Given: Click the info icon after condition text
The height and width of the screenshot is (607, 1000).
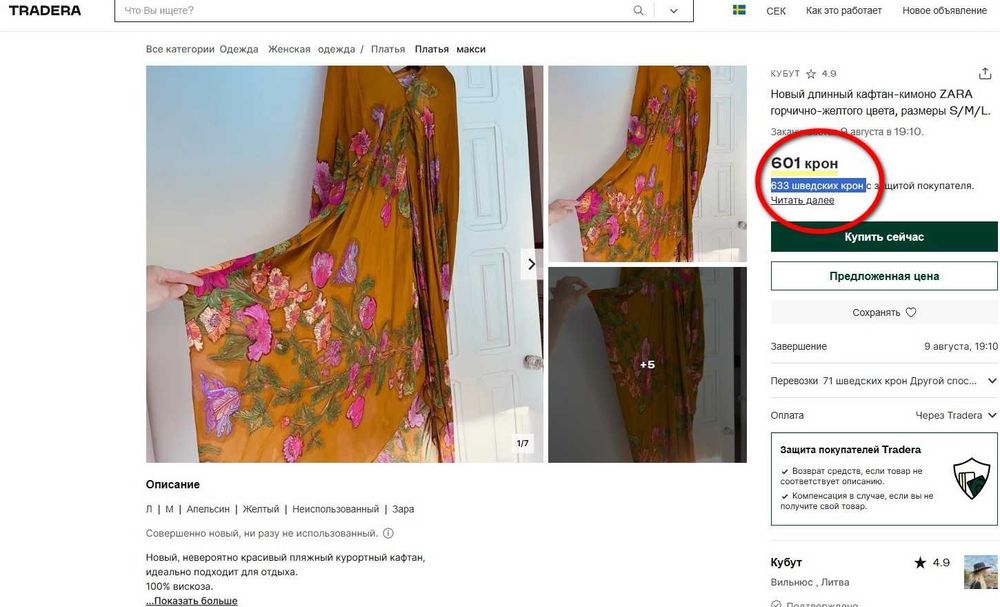Looking at the screenshot, I should [x=388, y=533].
